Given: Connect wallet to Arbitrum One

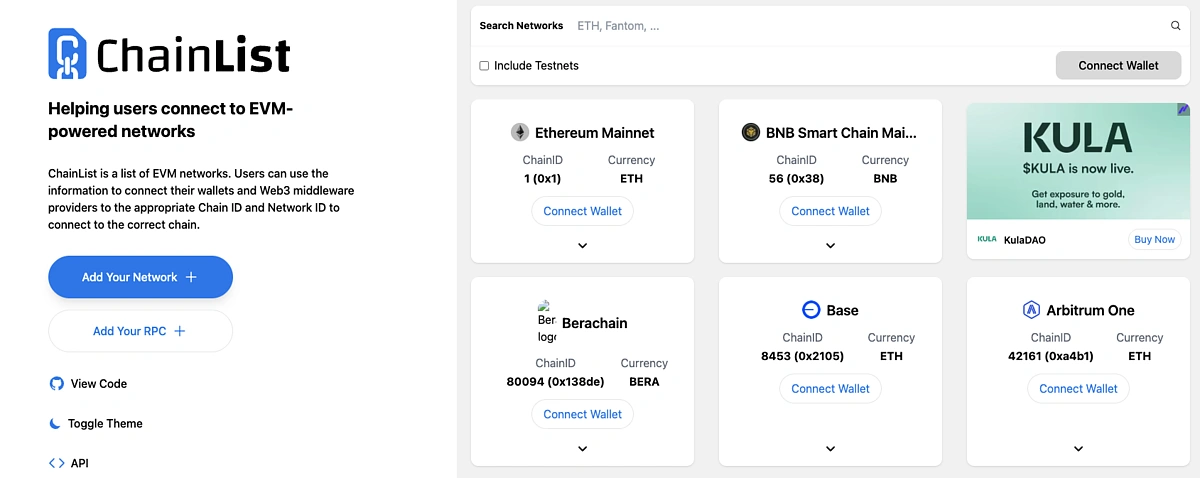Looking at the screenshot, I should pos(1078,388).
